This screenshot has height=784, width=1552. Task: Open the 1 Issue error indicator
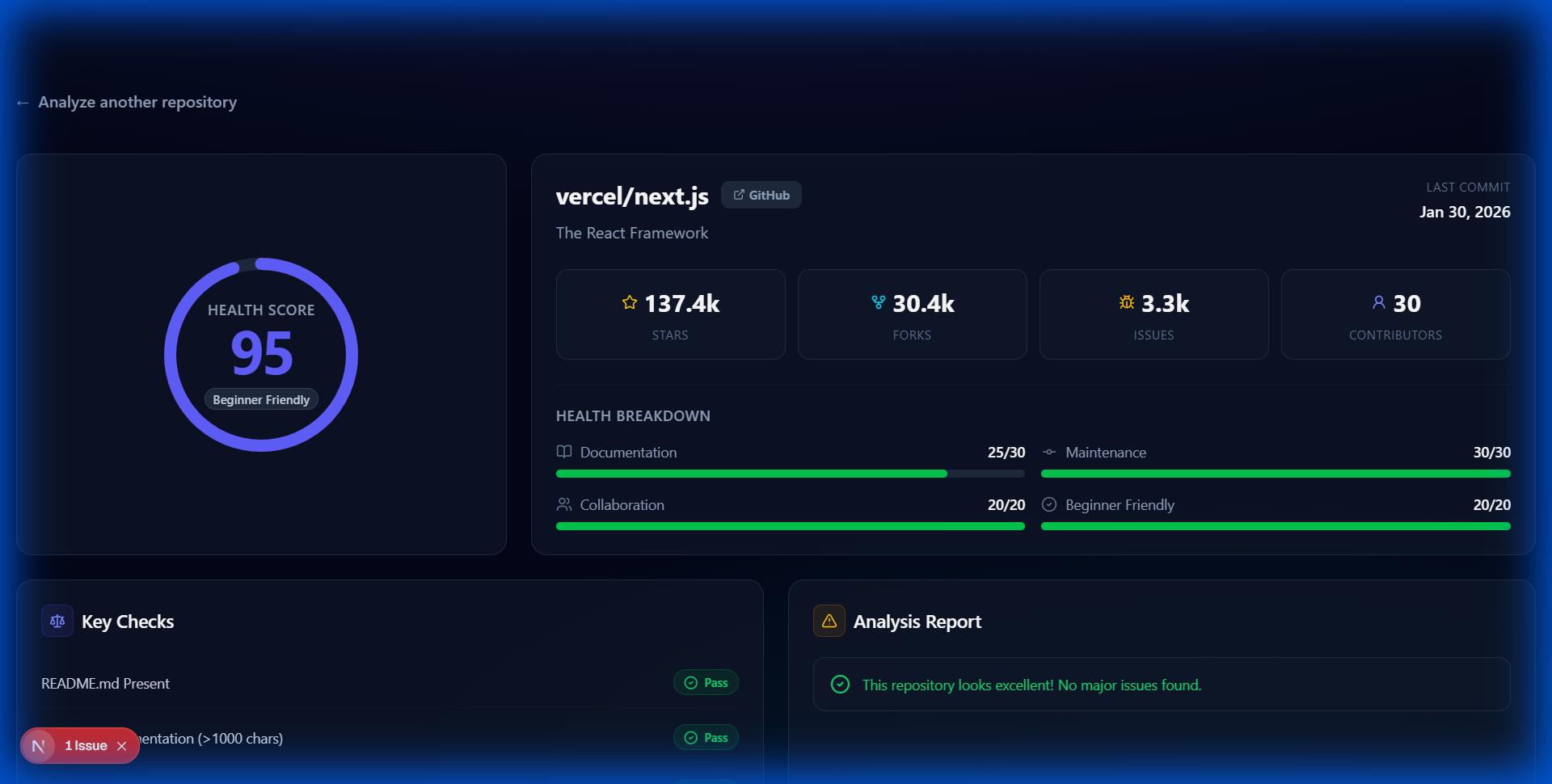86,746
